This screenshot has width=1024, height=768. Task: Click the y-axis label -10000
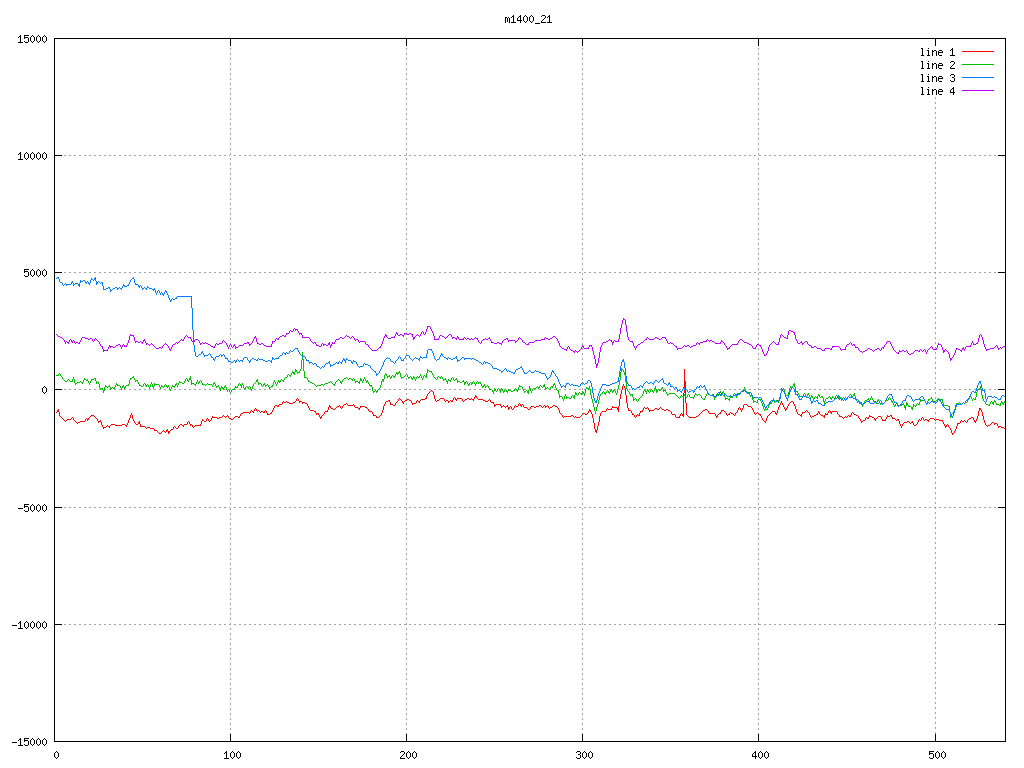30,625
